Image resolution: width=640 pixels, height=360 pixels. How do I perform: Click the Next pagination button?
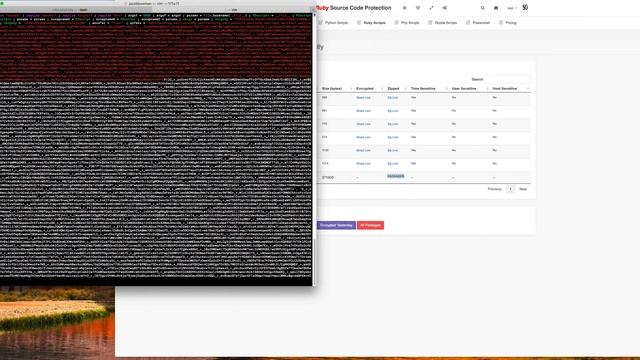(x=523, y=189)
